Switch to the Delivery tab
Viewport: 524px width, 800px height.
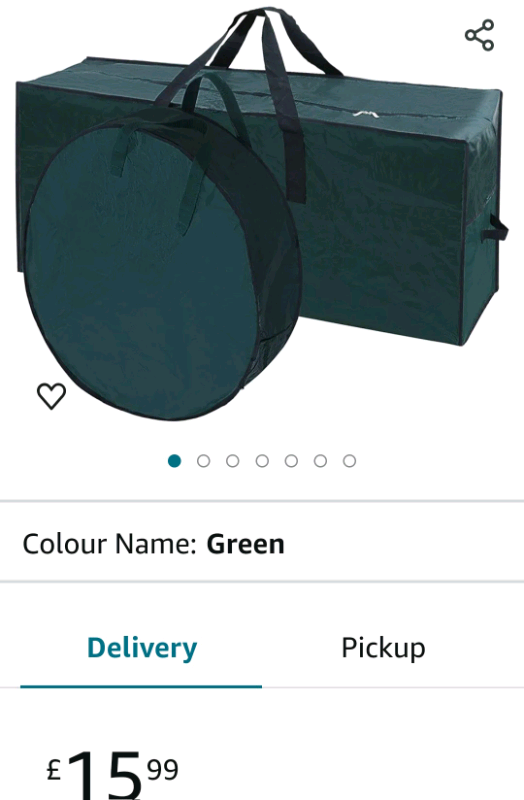click(x=141, y=648)
